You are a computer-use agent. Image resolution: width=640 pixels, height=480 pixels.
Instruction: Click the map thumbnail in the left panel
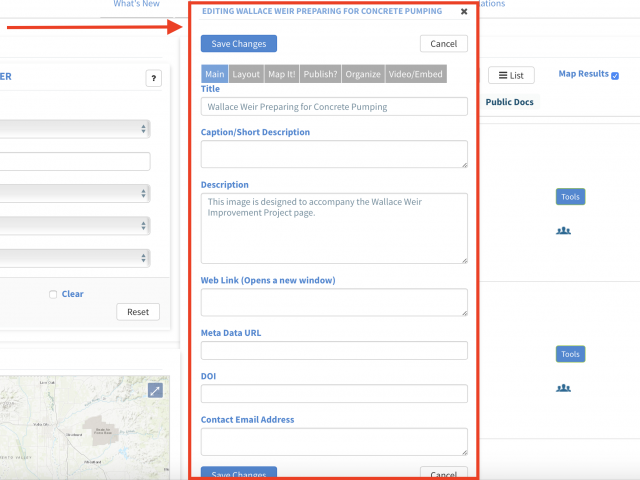click(84, 427)
